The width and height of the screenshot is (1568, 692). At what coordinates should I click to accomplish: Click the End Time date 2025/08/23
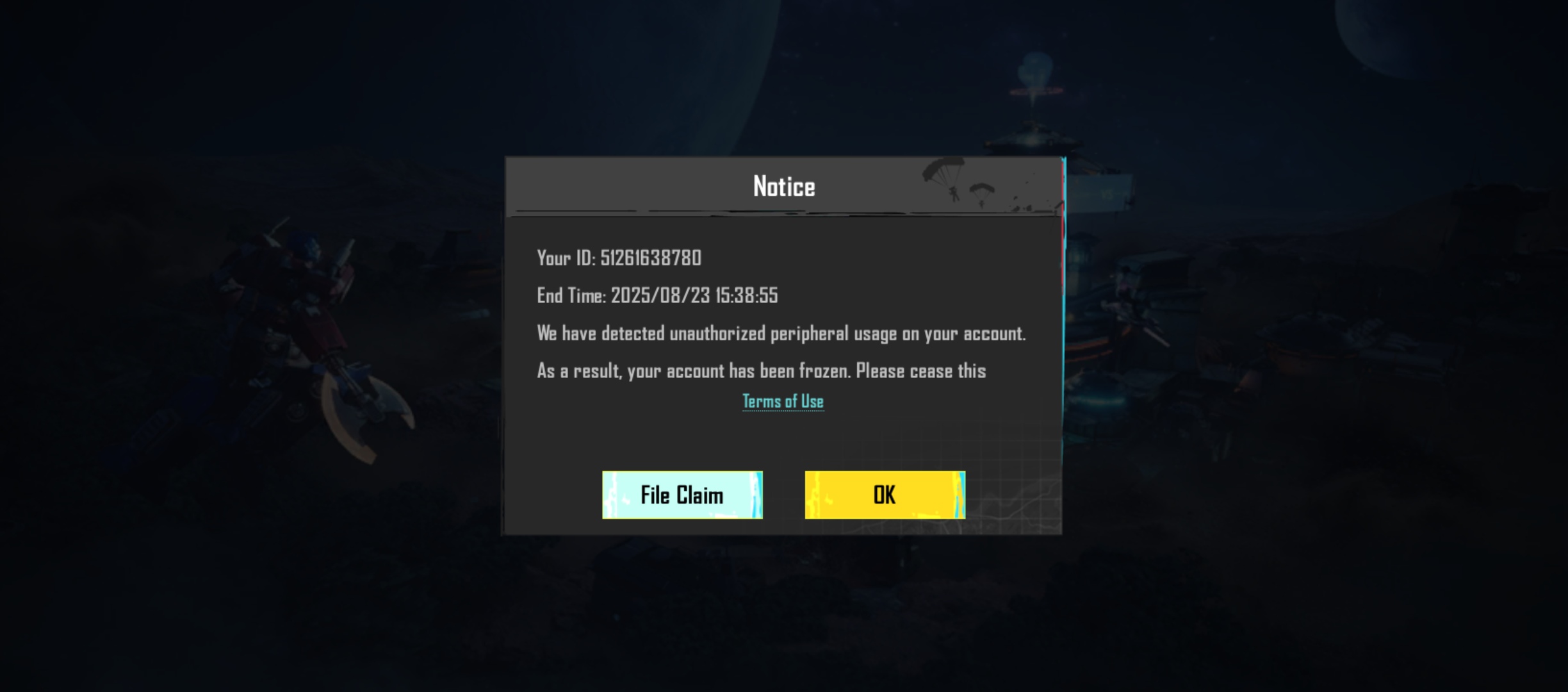[x=660, y=295]
